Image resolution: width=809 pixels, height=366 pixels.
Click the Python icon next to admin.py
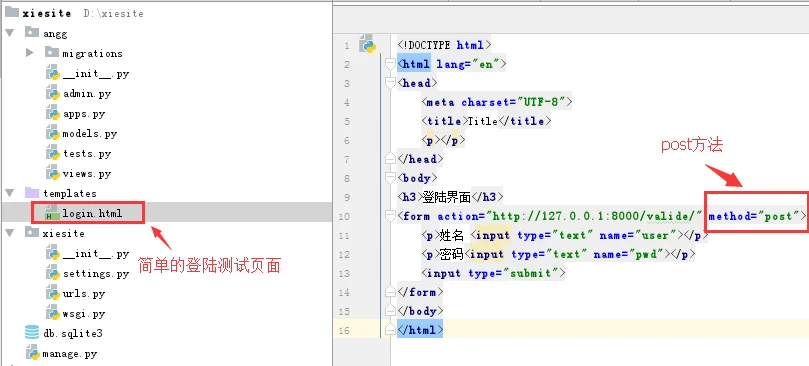coord(53,93)
